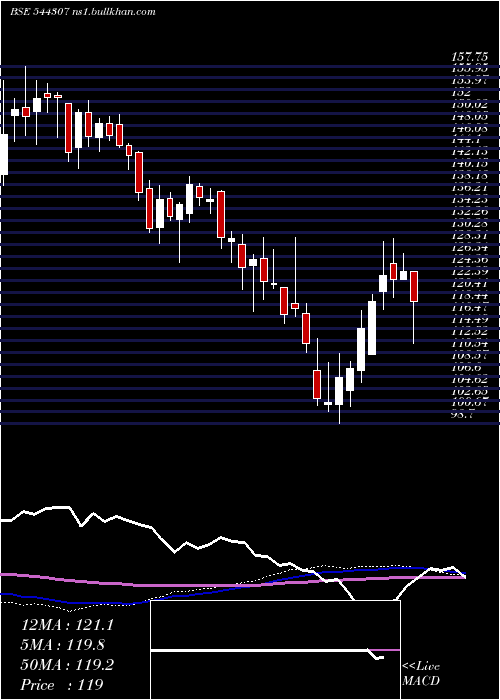Click the rightmost red candlestick
500x700 pixels.
[414, 287]
